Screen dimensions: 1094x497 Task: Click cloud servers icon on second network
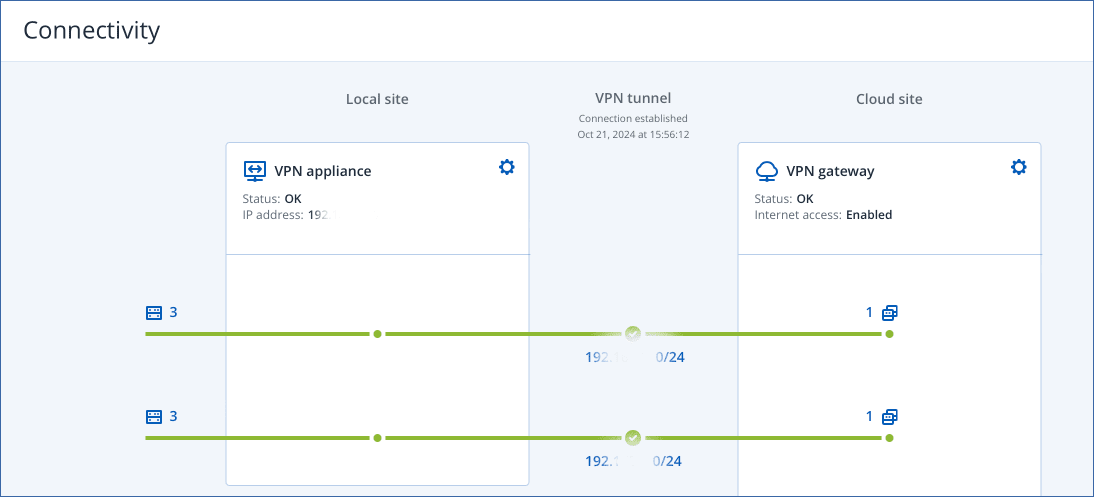890,416
